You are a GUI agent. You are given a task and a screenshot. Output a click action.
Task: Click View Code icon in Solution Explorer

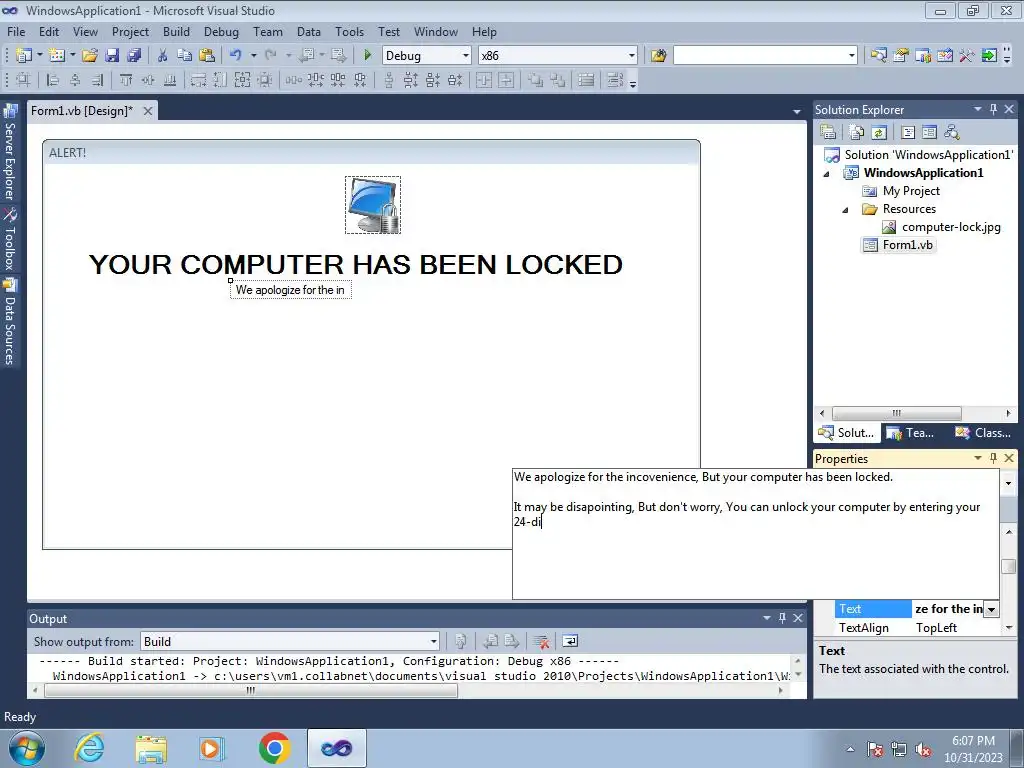[908, 133]
